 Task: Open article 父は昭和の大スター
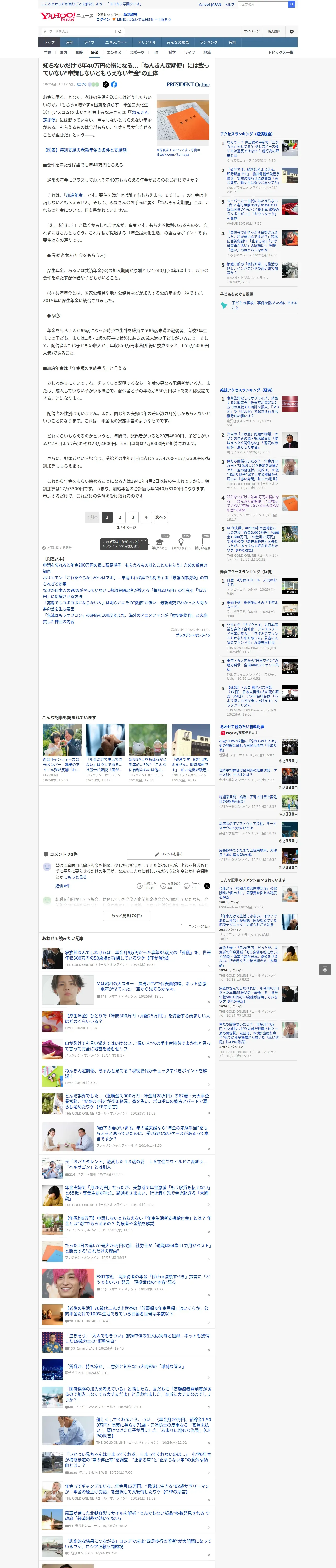pyautogui.click(x=151, y=986)
